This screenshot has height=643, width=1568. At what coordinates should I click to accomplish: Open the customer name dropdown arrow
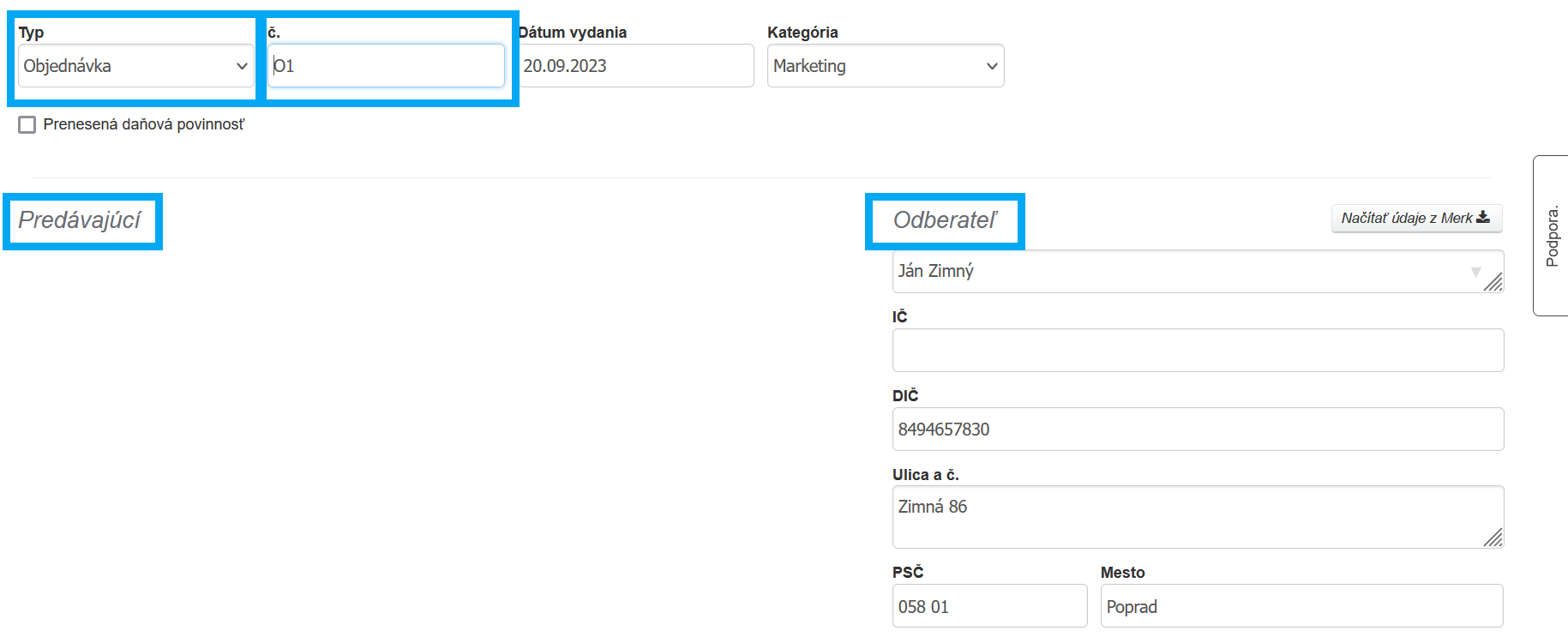(x=1475, y=272)
